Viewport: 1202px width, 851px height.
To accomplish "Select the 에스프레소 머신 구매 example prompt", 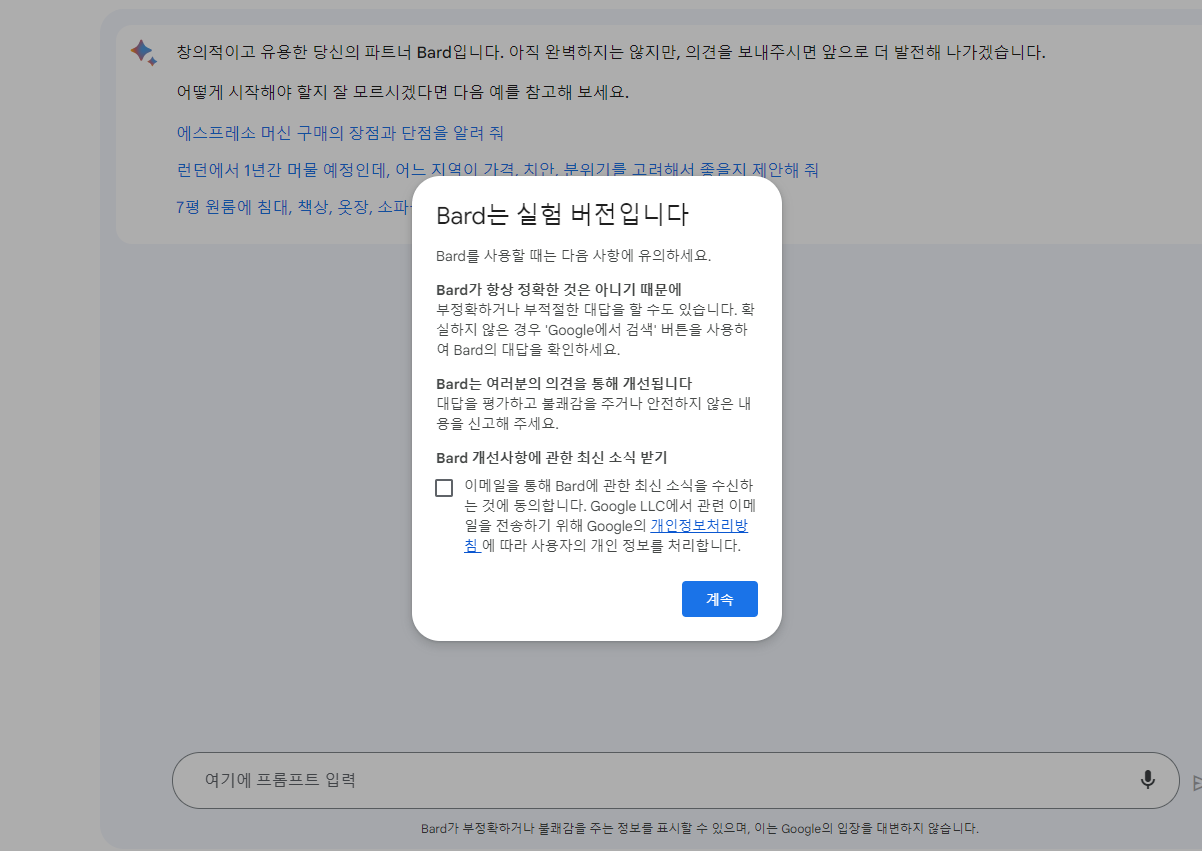I will 340,133.
